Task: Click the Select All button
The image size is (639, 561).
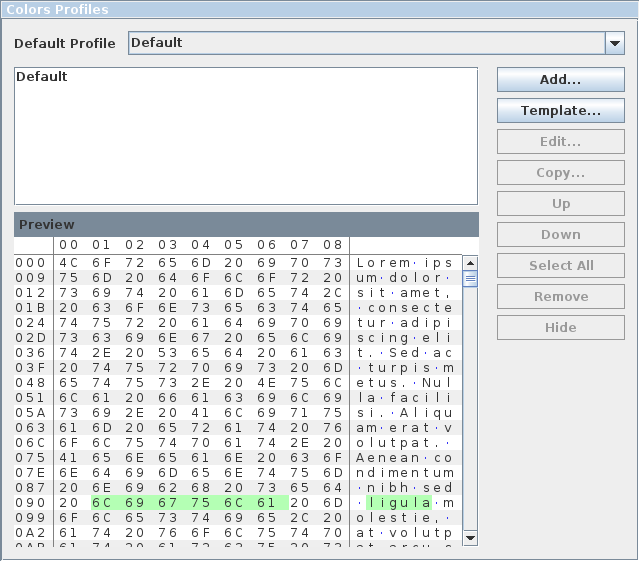Action: (x=560, y=266)
